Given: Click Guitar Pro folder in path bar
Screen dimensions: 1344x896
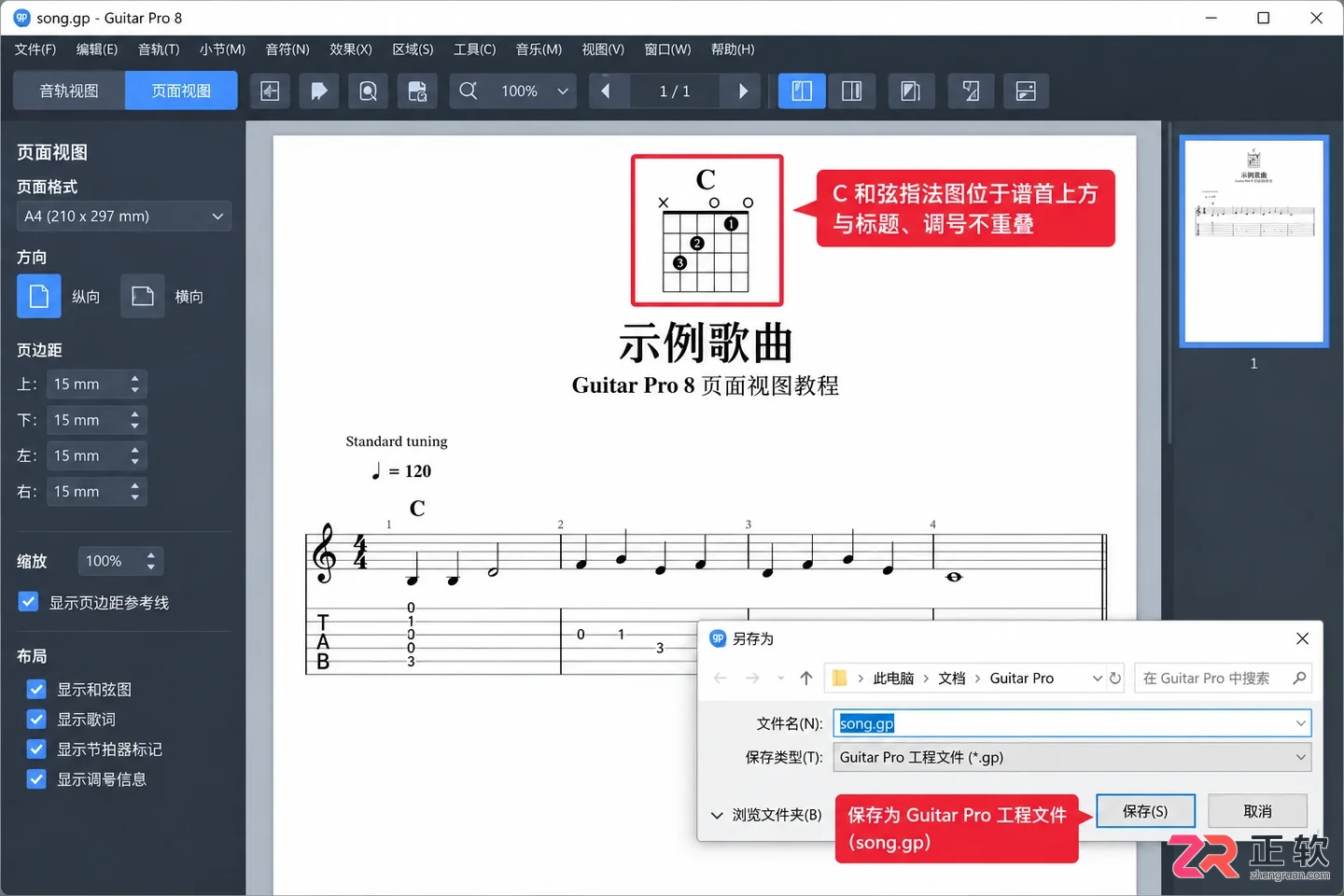Looking at the screenshot, I should coord(1021,679).
